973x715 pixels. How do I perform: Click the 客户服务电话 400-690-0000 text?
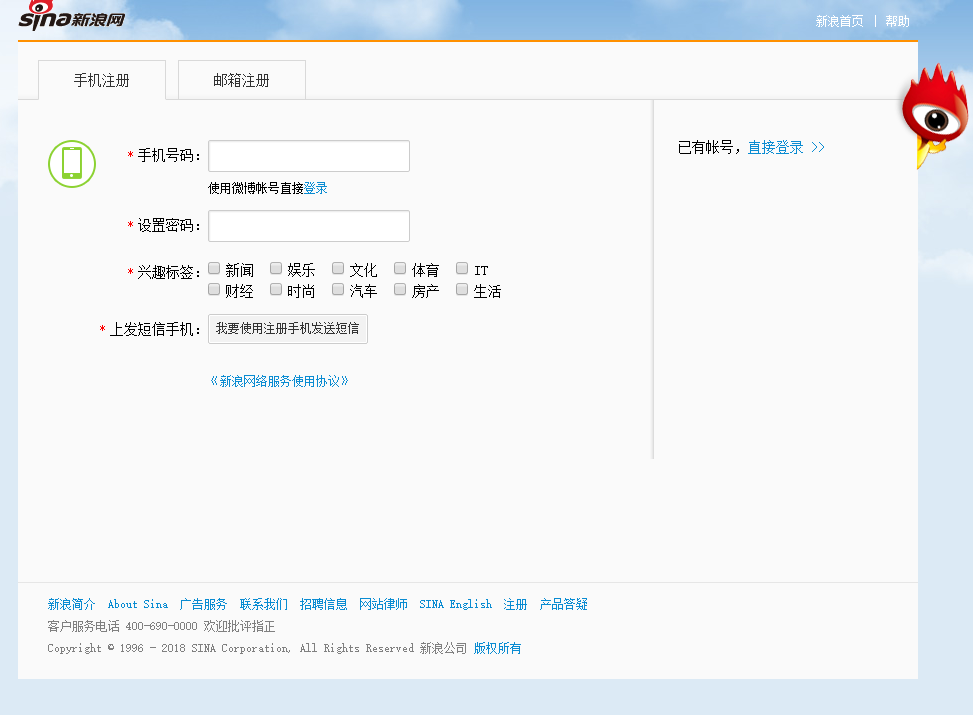click(122, 626)
